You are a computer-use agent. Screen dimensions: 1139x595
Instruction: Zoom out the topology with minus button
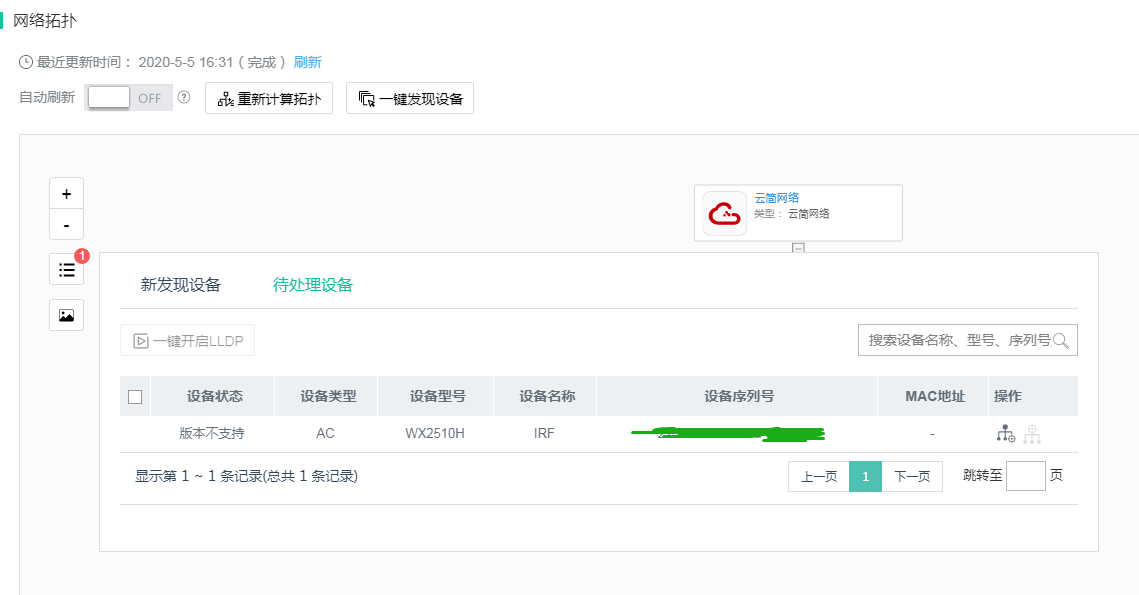pos(67,225)
